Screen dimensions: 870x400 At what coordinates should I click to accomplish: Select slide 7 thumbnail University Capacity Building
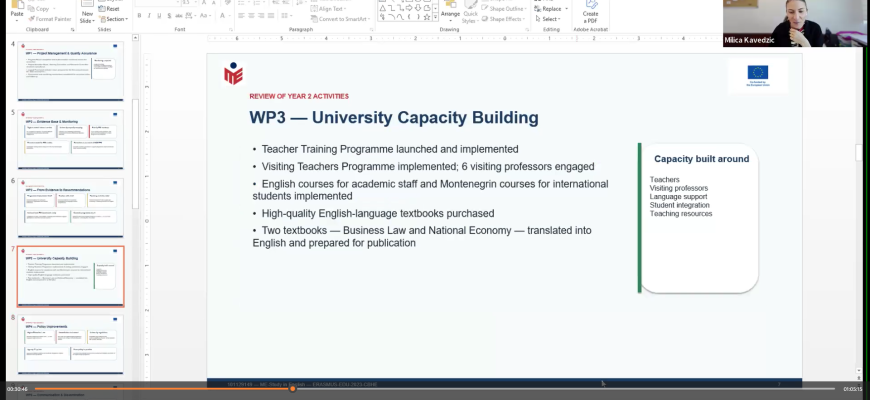[70, 276]
